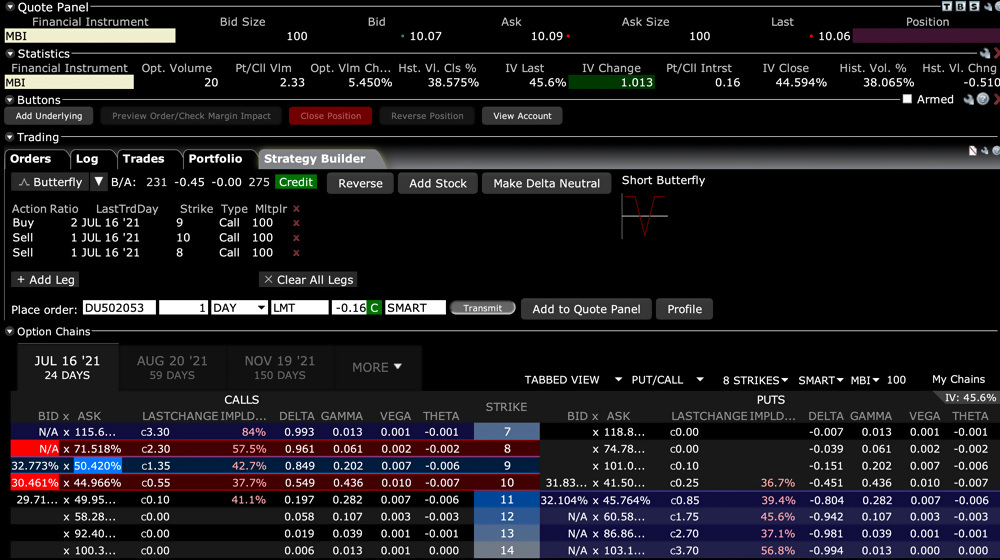Click the B icon in Quote Panel header

coord(971,6)
